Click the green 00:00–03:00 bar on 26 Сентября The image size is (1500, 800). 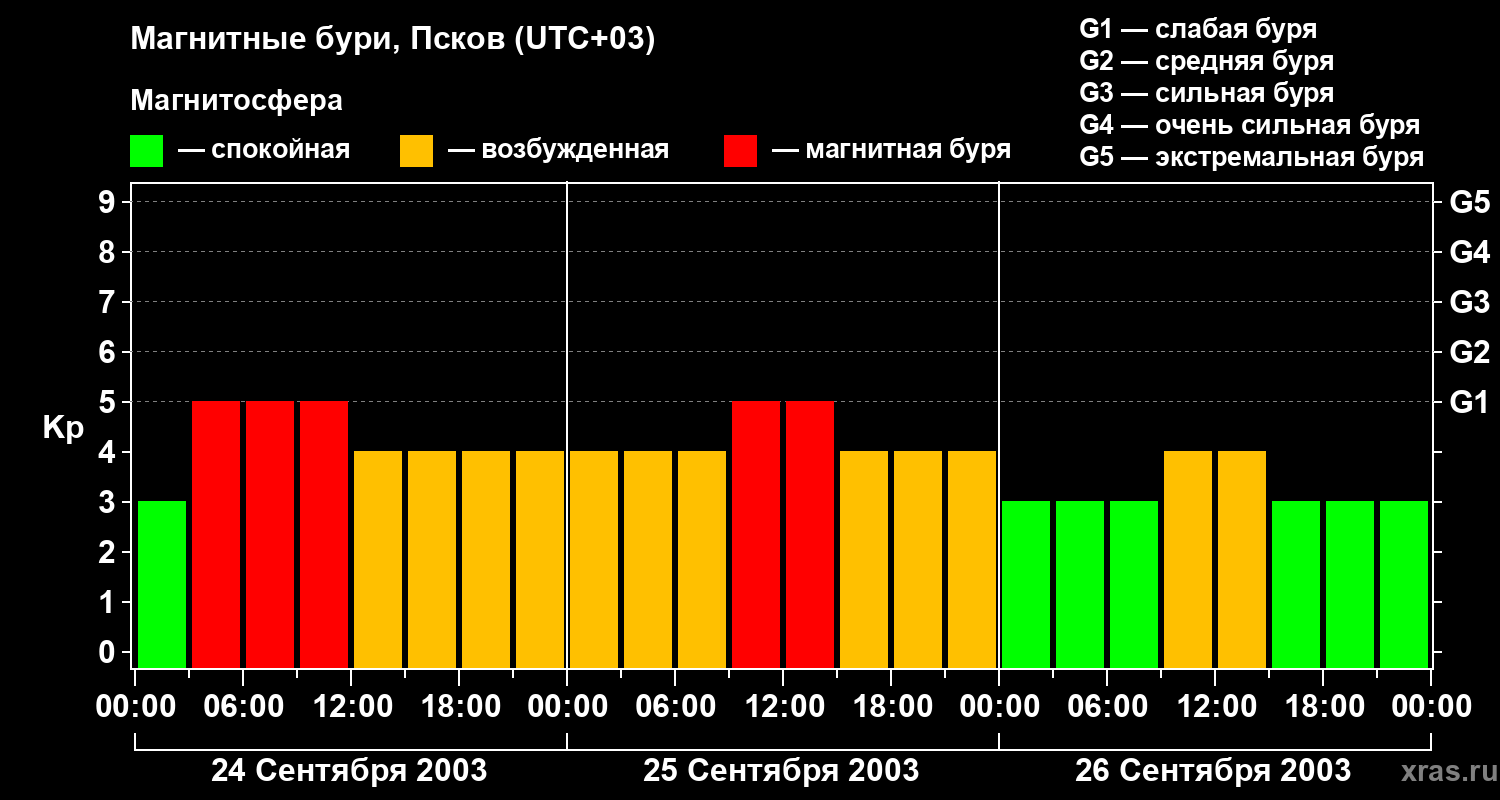coord(1026,585)
